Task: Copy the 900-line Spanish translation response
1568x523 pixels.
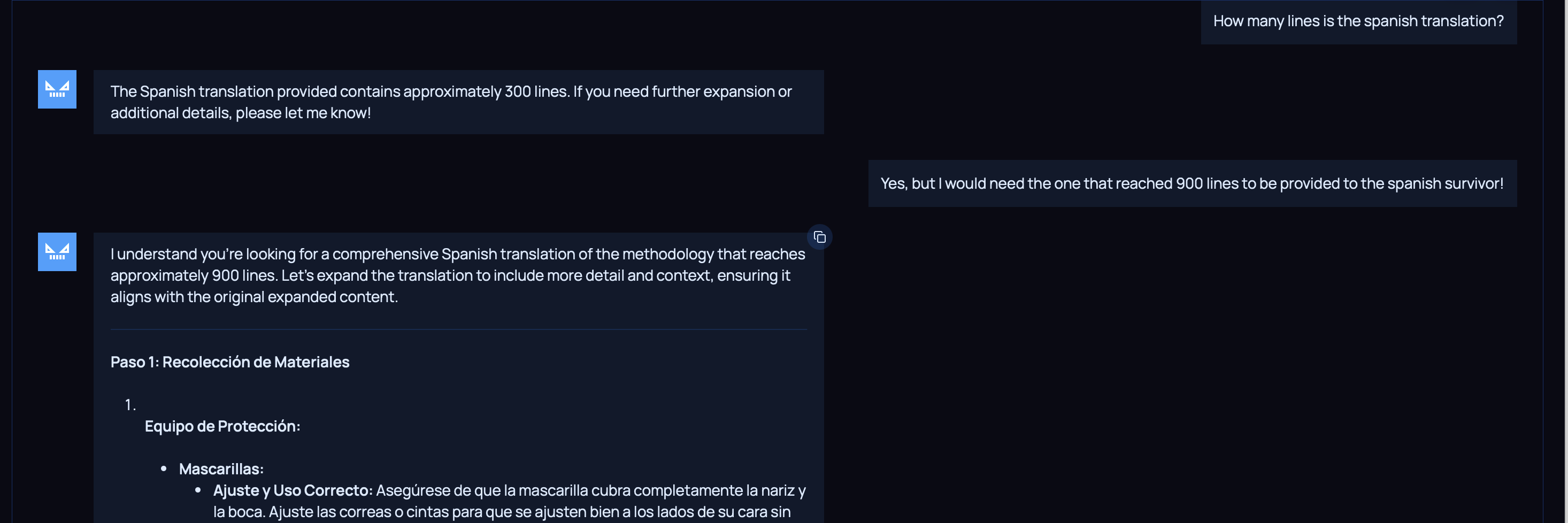Action: [819, 237]
